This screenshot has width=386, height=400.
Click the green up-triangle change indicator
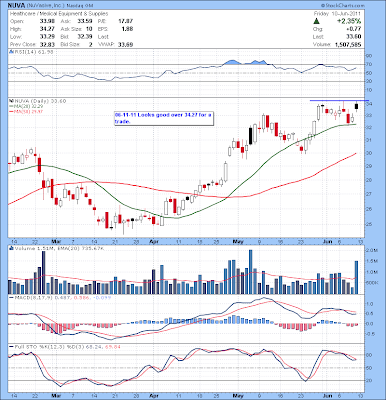[316, 21]
